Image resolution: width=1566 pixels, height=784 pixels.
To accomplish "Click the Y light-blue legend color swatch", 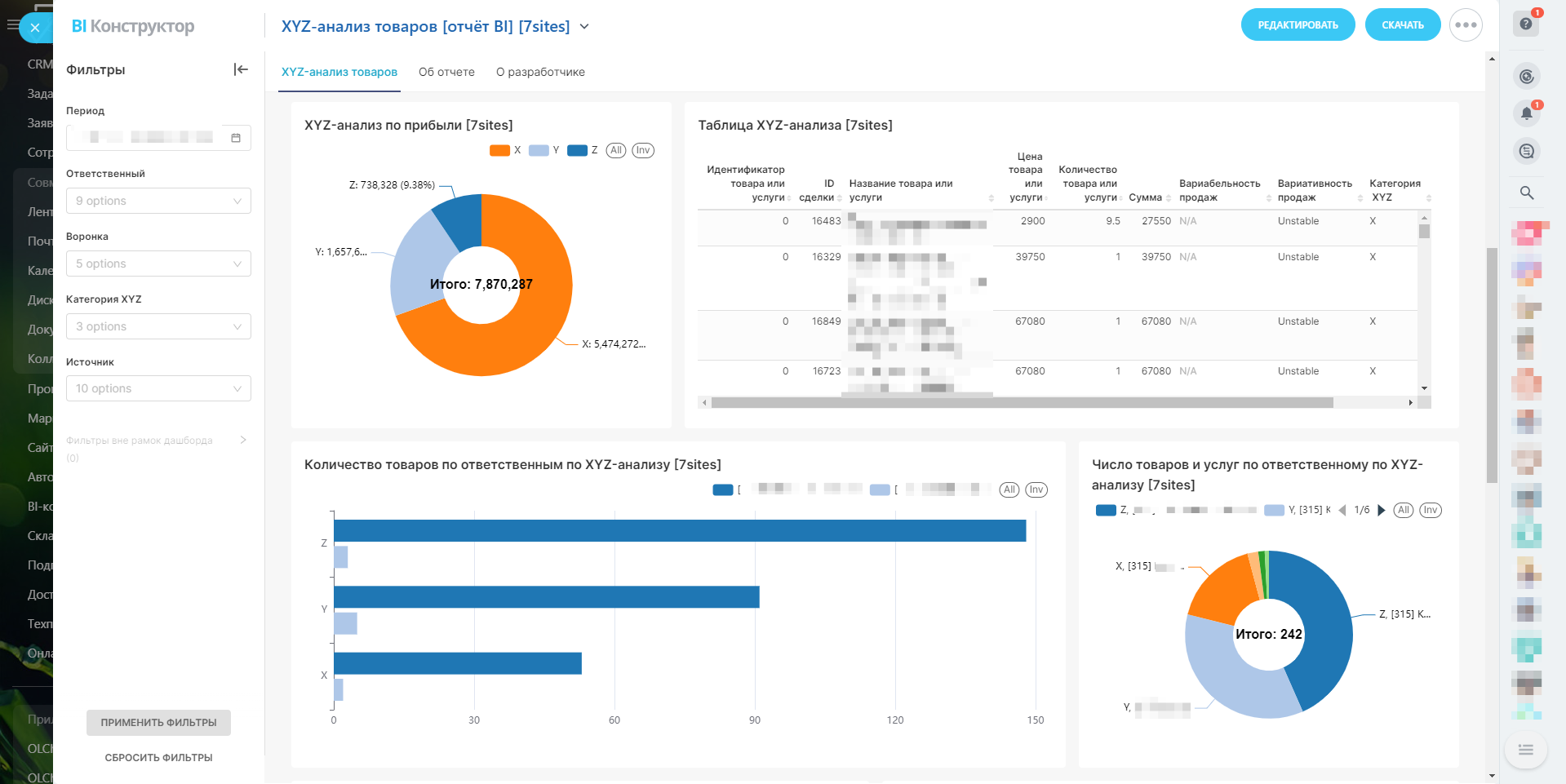I will pyautogui.click(x=539, y=150).
